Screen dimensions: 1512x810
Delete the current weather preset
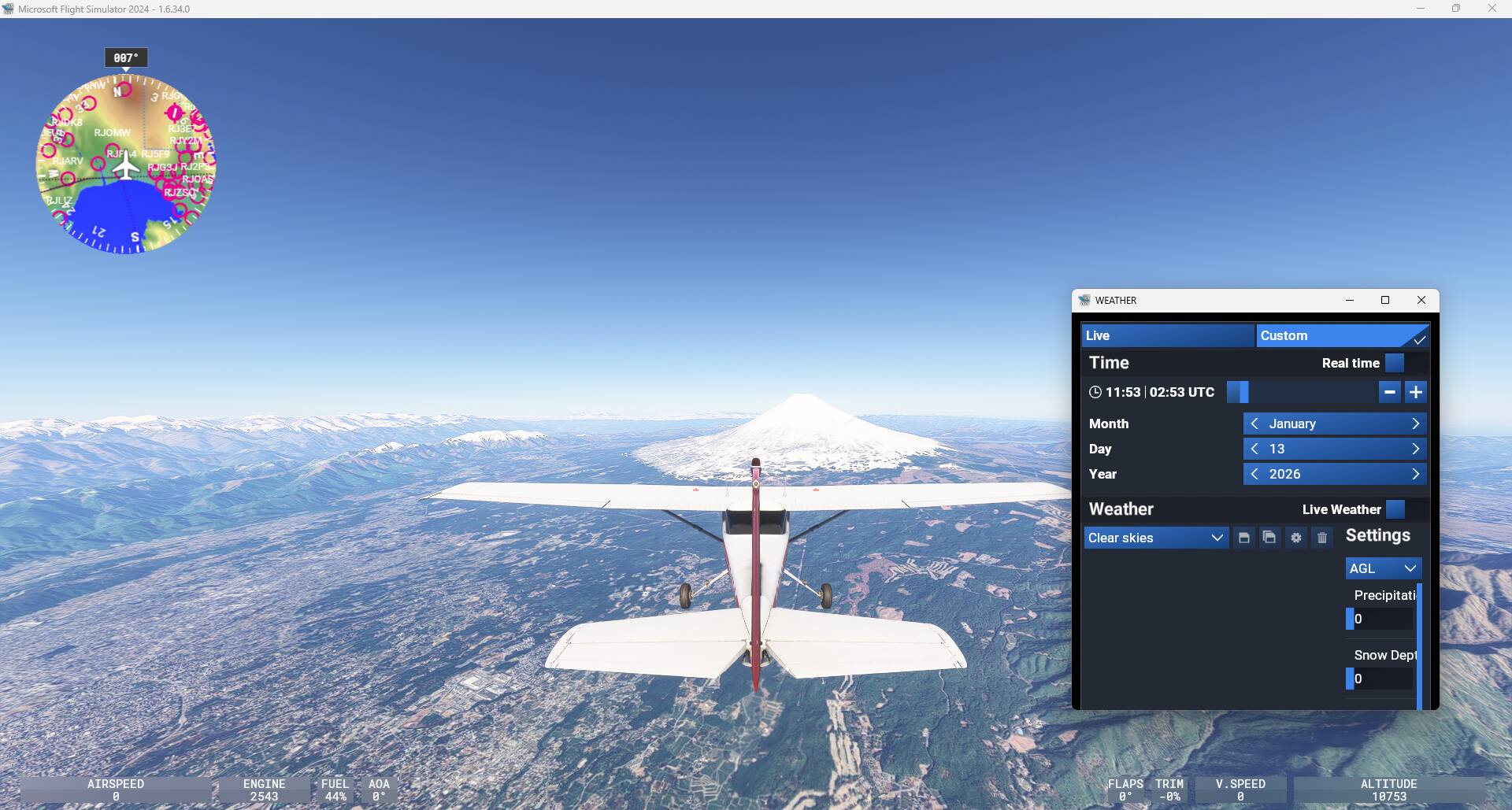tap(1322, 538)
